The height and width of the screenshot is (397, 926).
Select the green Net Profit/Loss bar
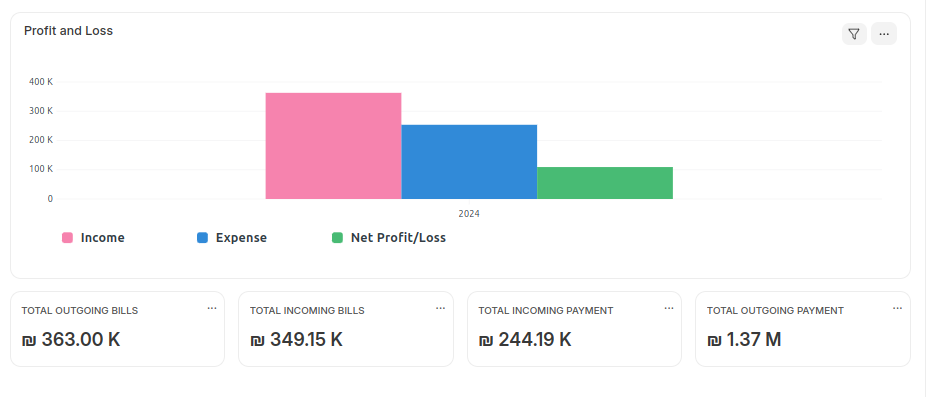pos(605,183)
